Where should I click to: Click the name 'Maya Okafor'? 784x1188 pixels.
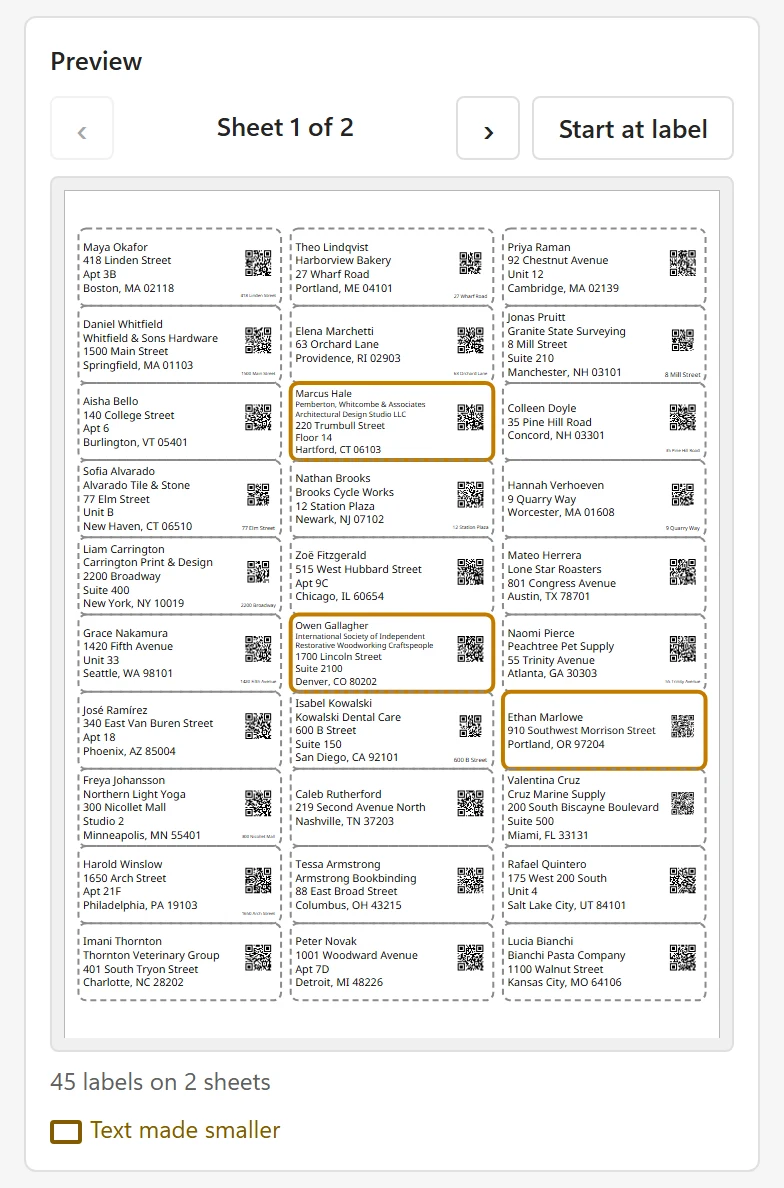point(115,247)
